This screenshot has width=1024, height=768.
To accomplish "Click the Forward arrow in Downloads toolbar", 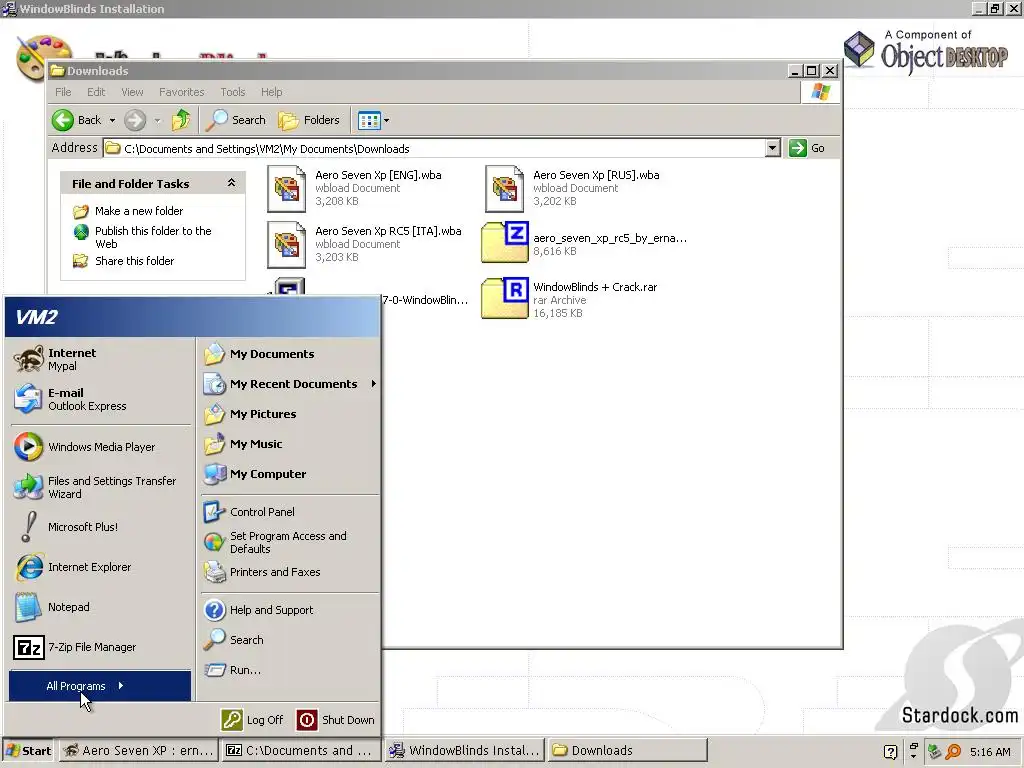I will tap(135, 120).
